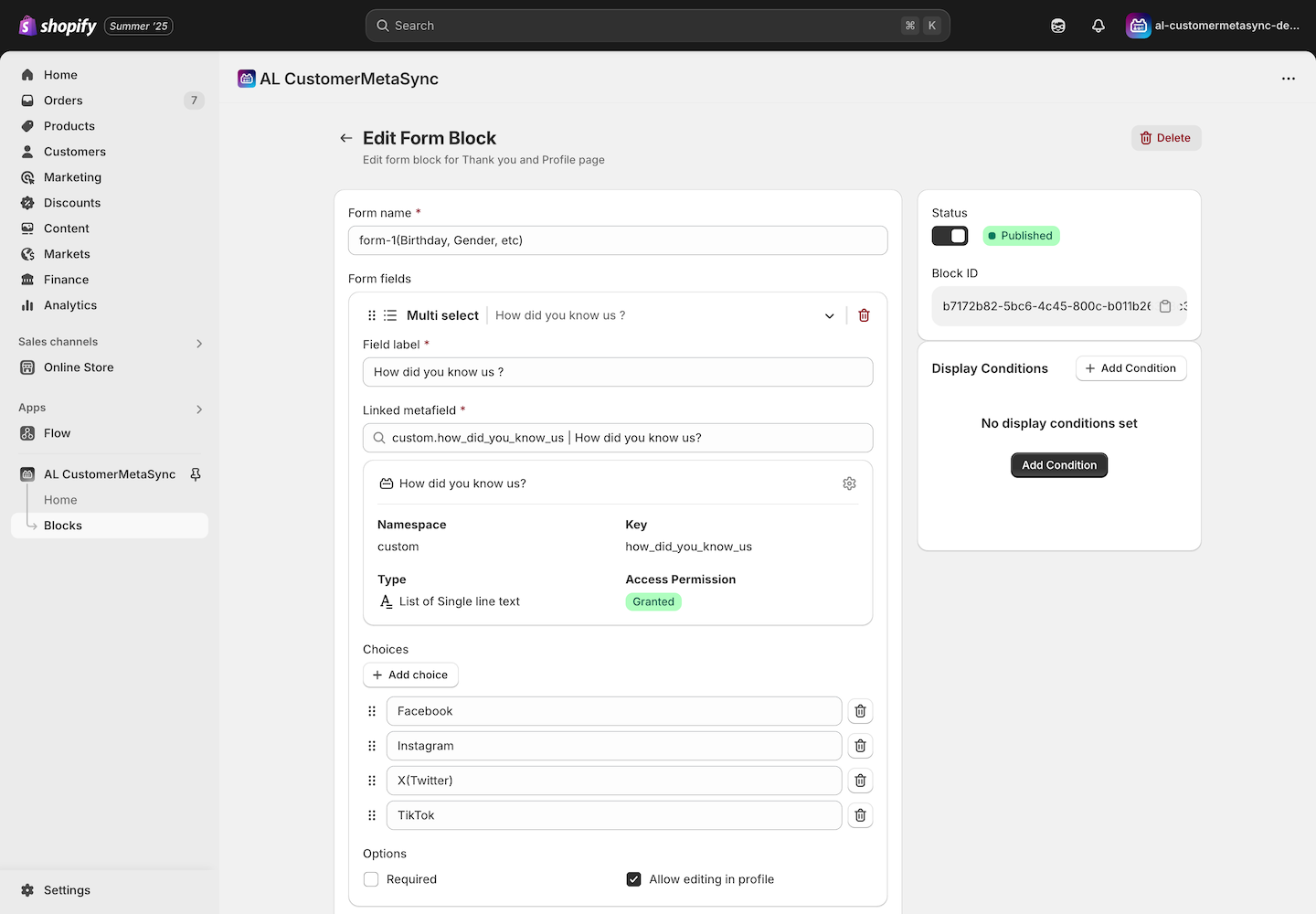Click the Facebook choice drag handle

tap(372, 711)
